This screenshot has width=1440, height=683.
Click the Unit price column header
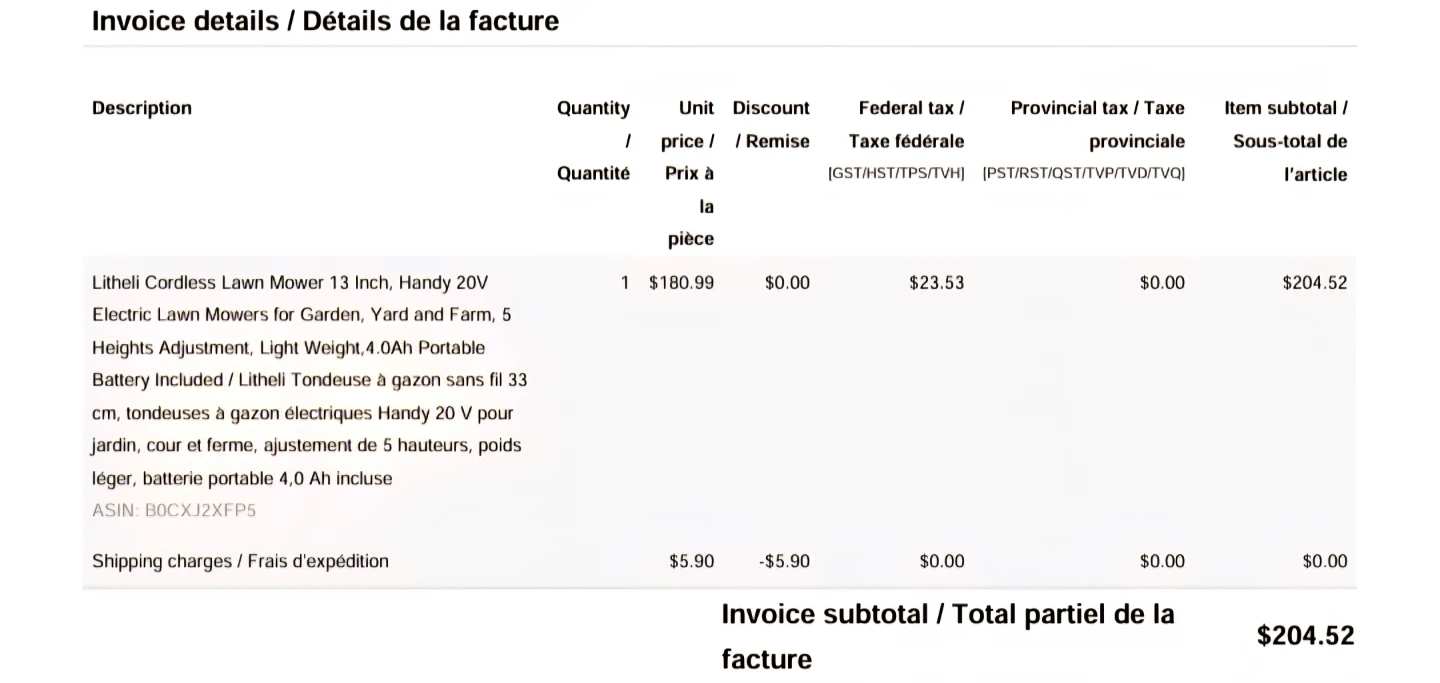point(688,174)
